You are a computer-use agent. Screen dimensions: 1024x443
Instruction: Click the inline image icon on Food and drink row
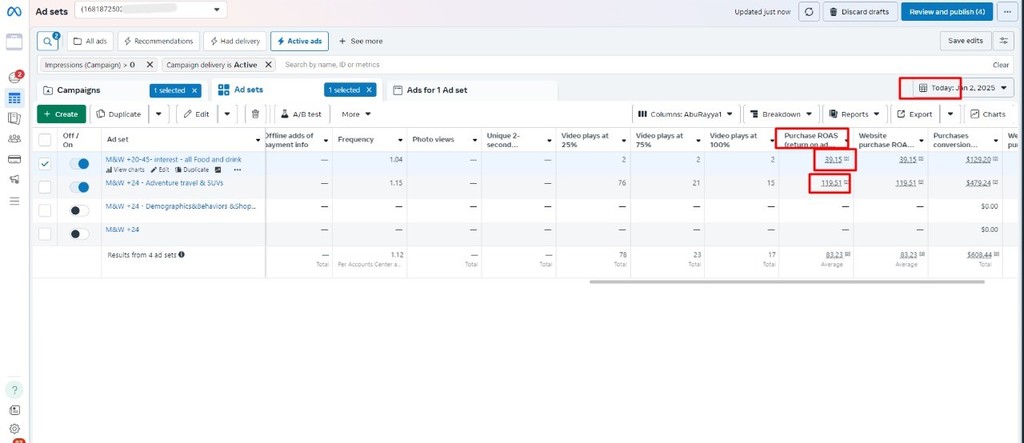point(217,170)
